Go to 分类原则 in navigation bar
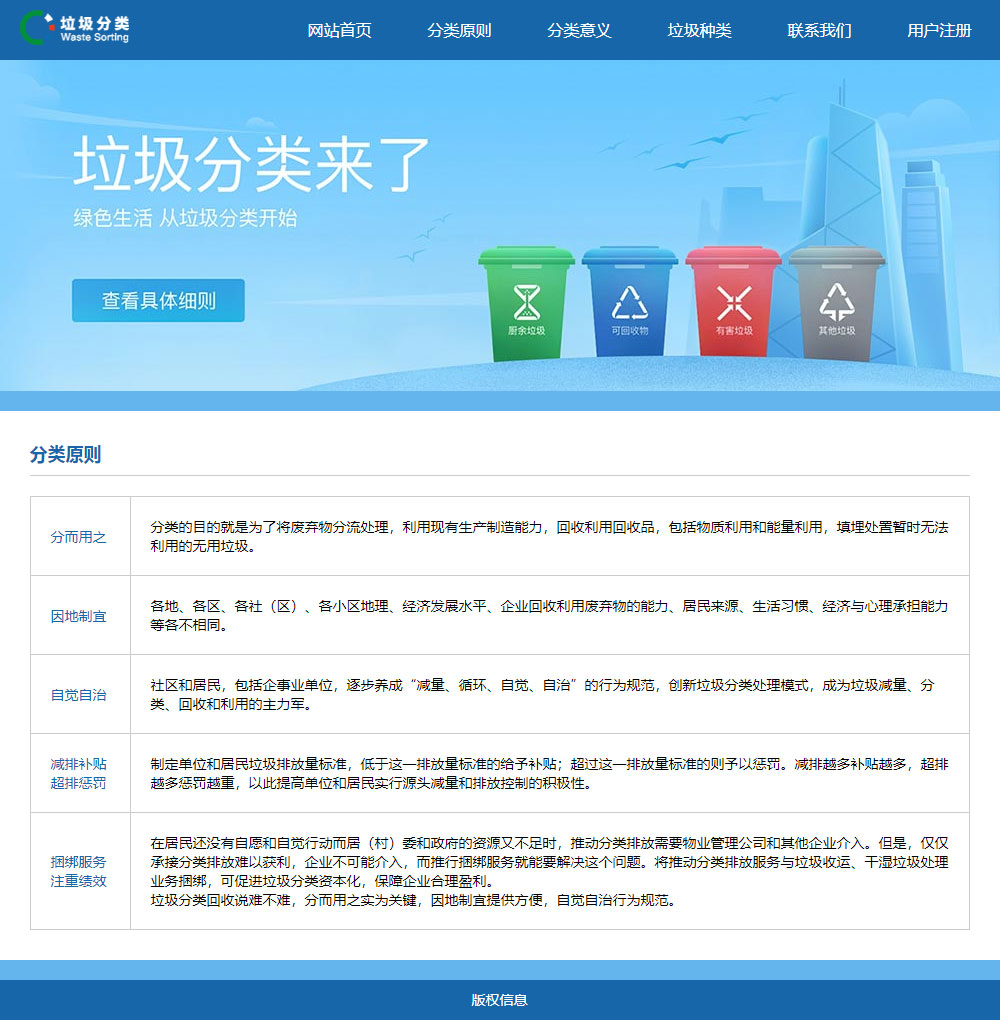Image resolution: width=1000 pixels, height=1020 pixels. 459,30
